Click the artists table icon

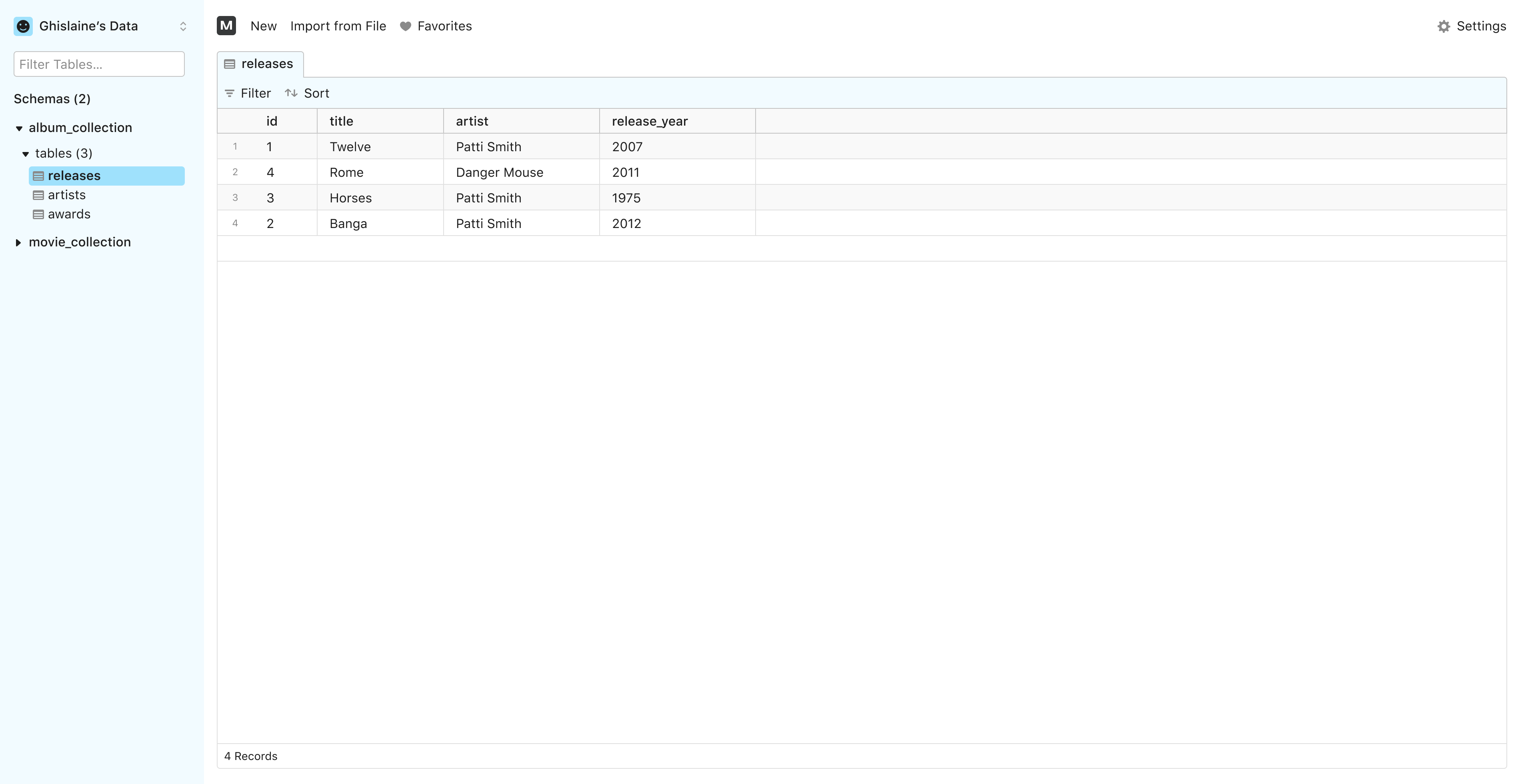[38, 195]
